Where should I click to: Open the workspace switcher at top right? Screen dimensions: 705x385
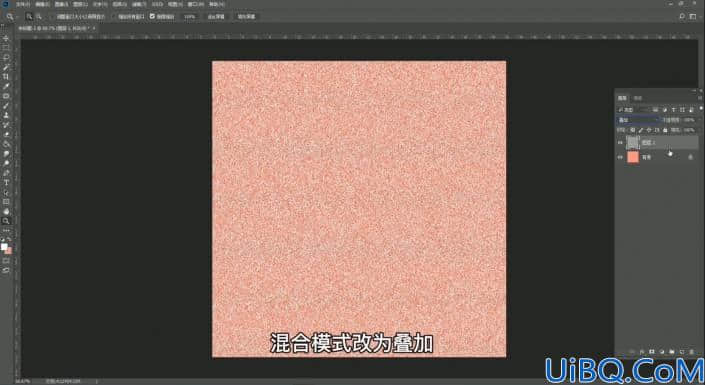coord(693,17)
